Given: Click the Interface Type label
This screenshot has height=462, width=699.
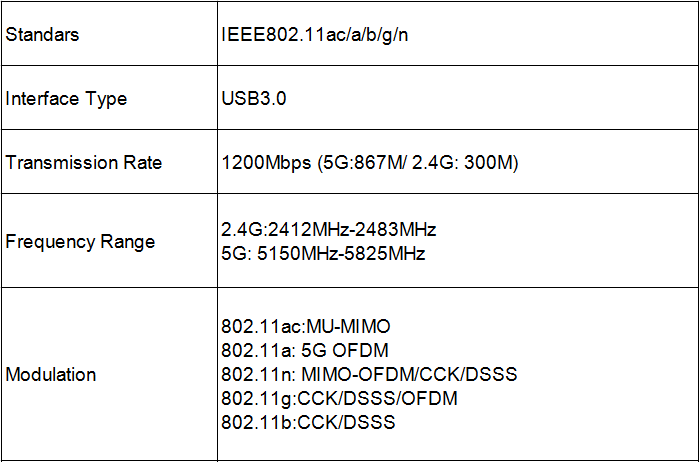Looking at the screenshot, I should 66,99.
